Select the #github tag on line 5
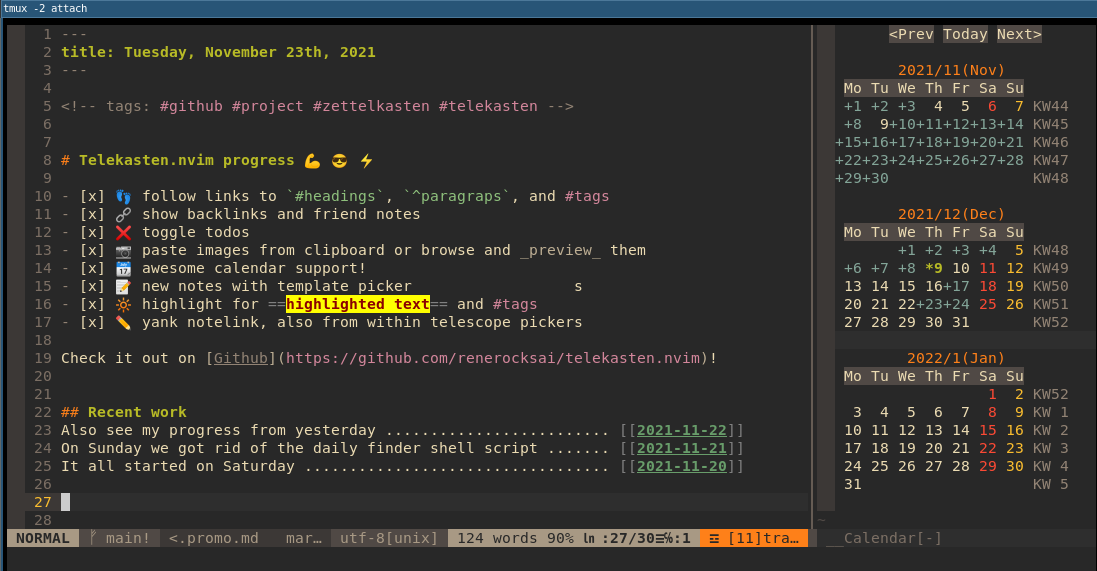1097x571 pixels. (x=191, y=106)
